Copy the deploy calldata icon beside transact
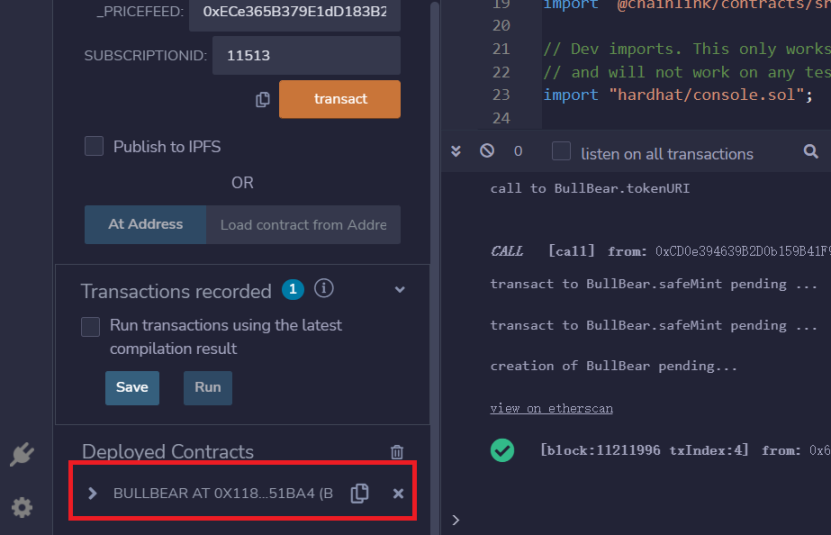 click(x=263, y=99)
